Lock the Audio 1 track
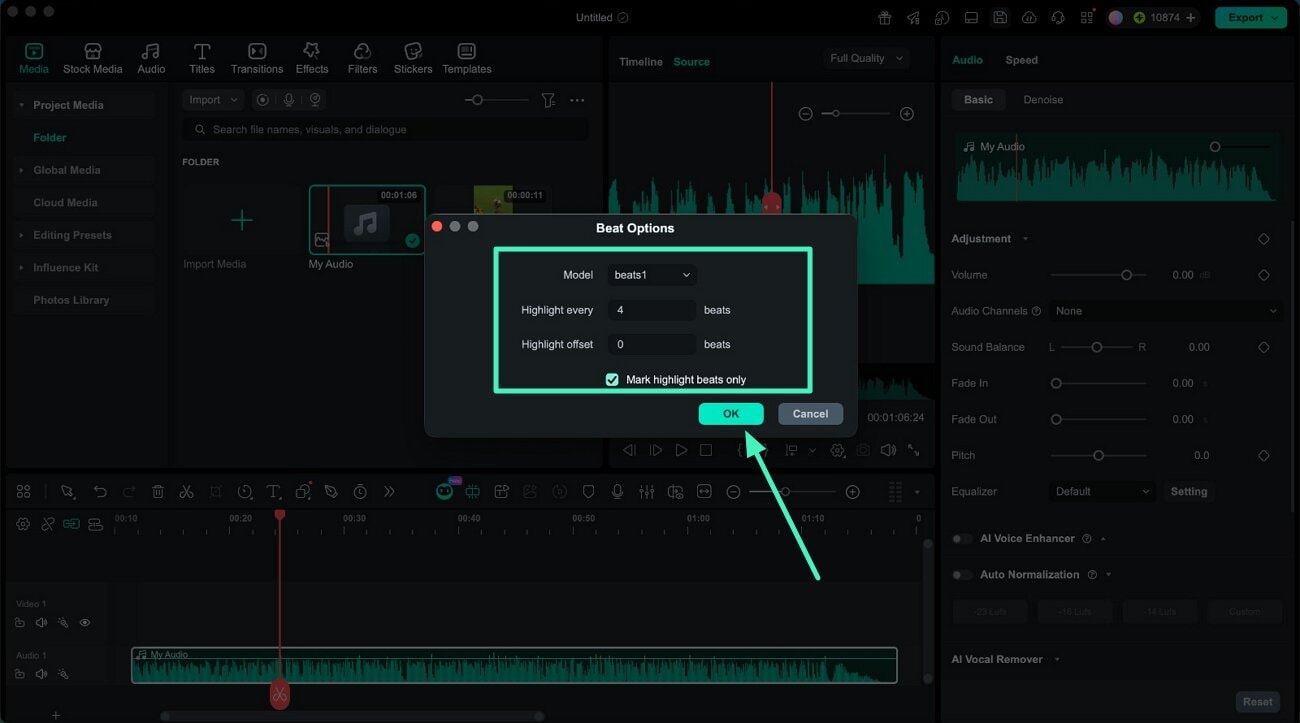This screenshot has height=723, width=1300. [20, 674]
